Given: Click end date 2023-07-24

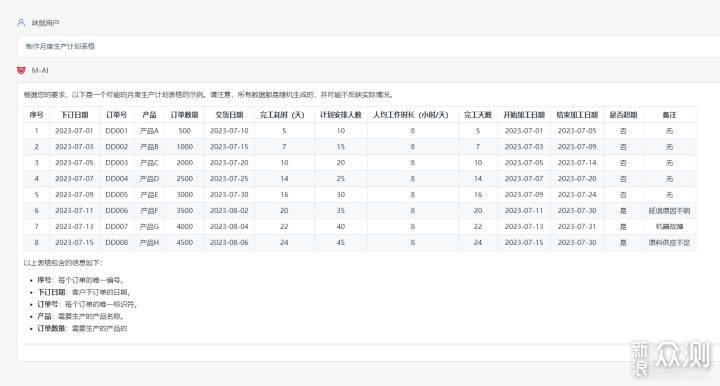Looking at the screenshot, I should (577, 195).
